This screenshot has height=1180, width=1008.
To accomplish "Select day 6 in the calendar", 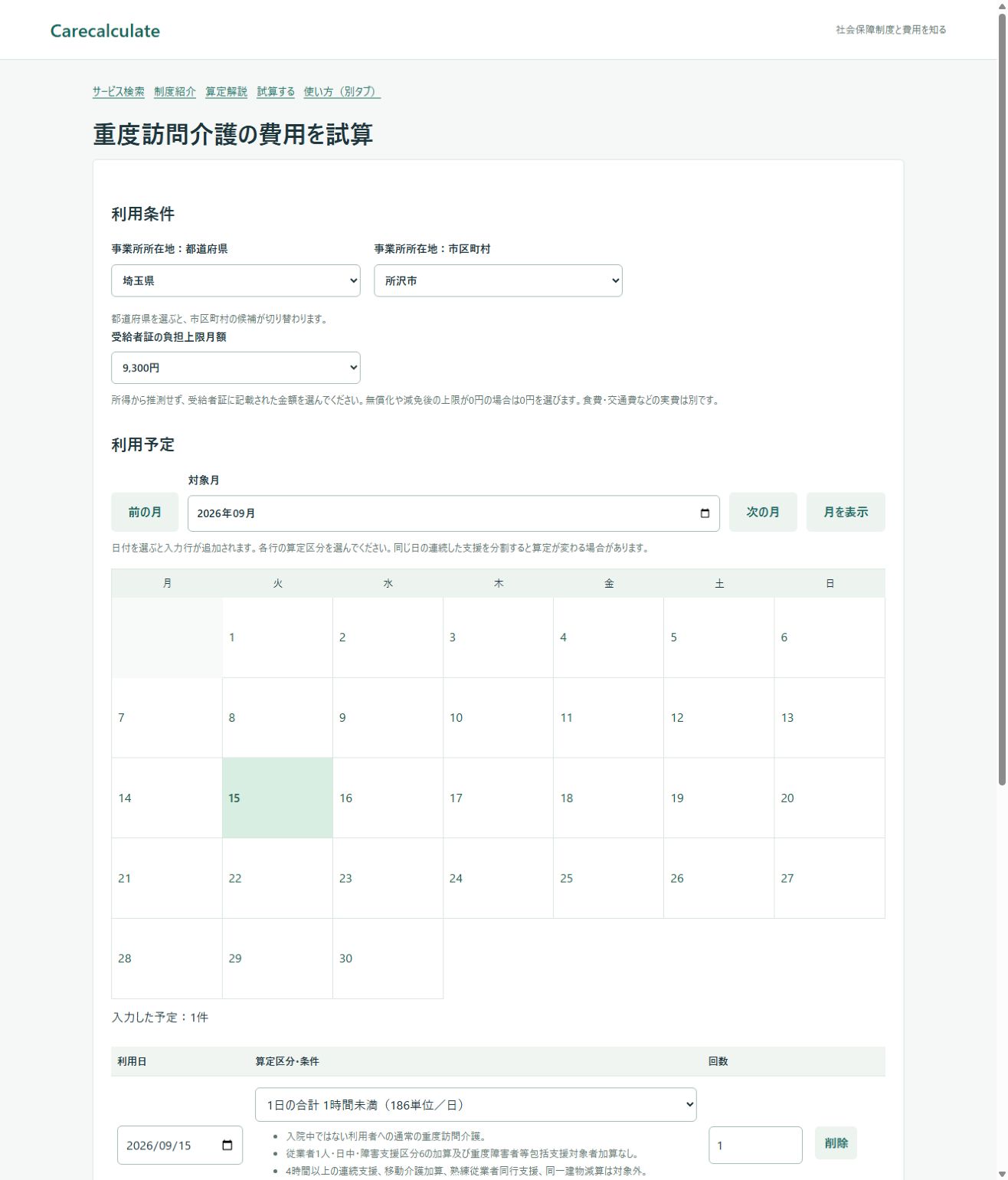I will coord(830,638).
